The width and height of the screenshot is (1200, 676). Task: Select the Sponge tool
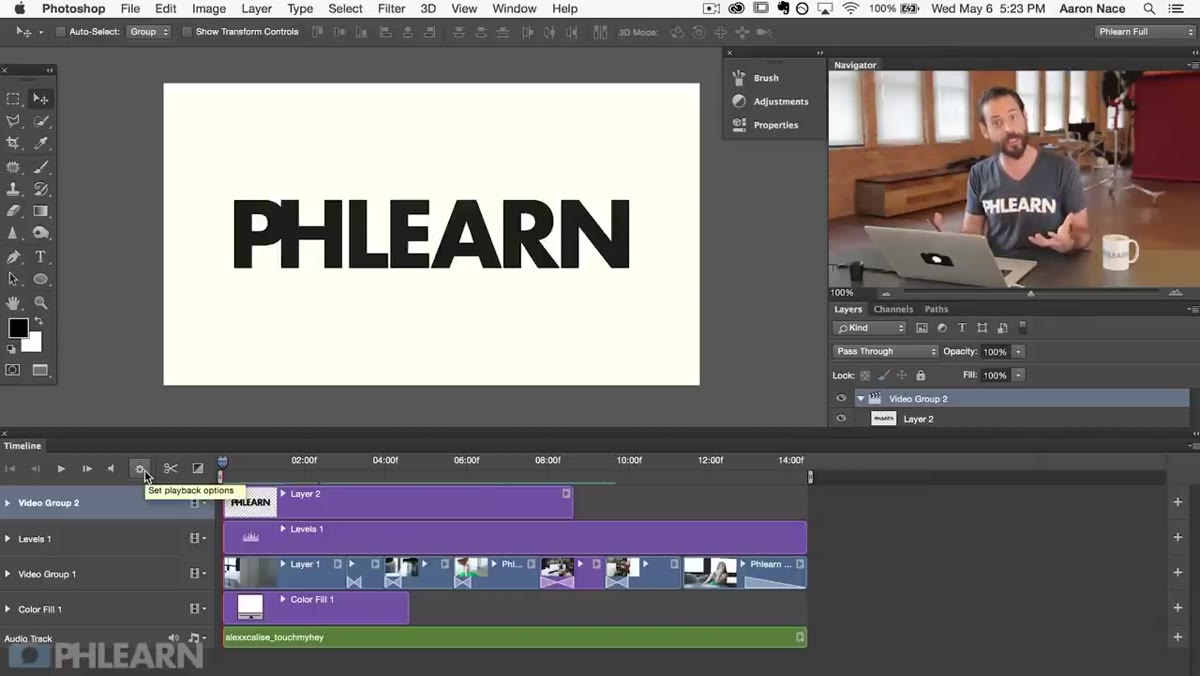click(41, 233)
